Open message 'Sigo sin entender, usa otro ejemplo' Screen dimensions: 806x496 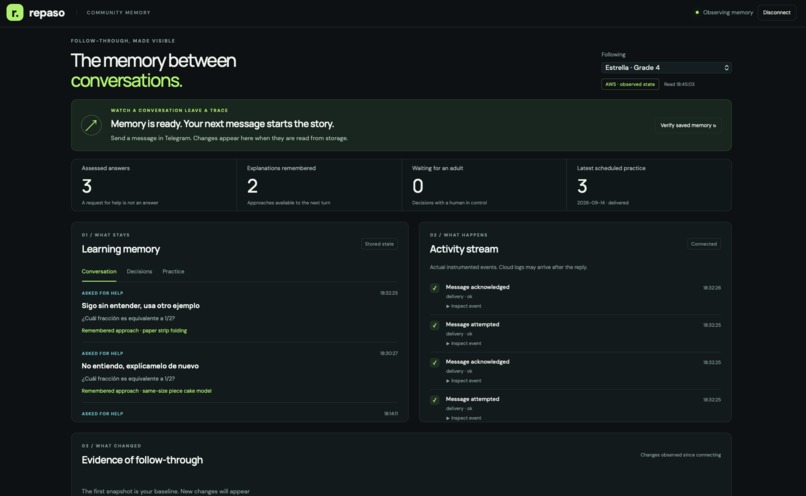tap(140, 306)
